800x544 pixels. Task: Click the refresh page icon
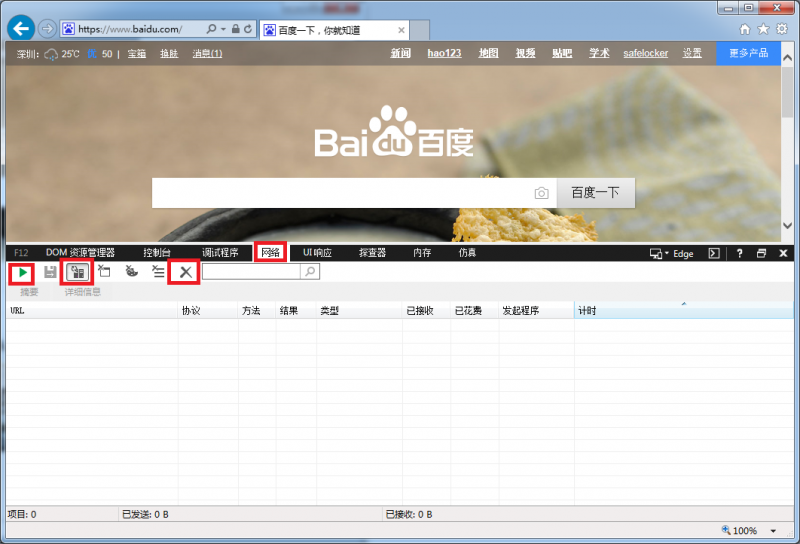[248, 29]
